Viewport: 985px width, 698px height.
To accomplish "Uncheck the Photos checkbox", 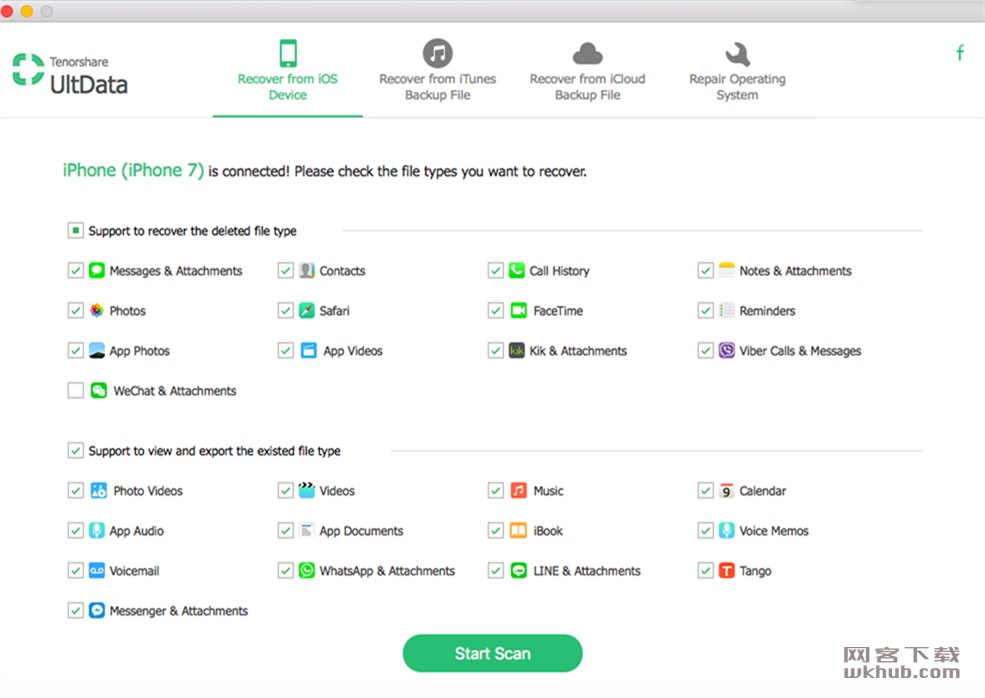I will pos(75,311).
